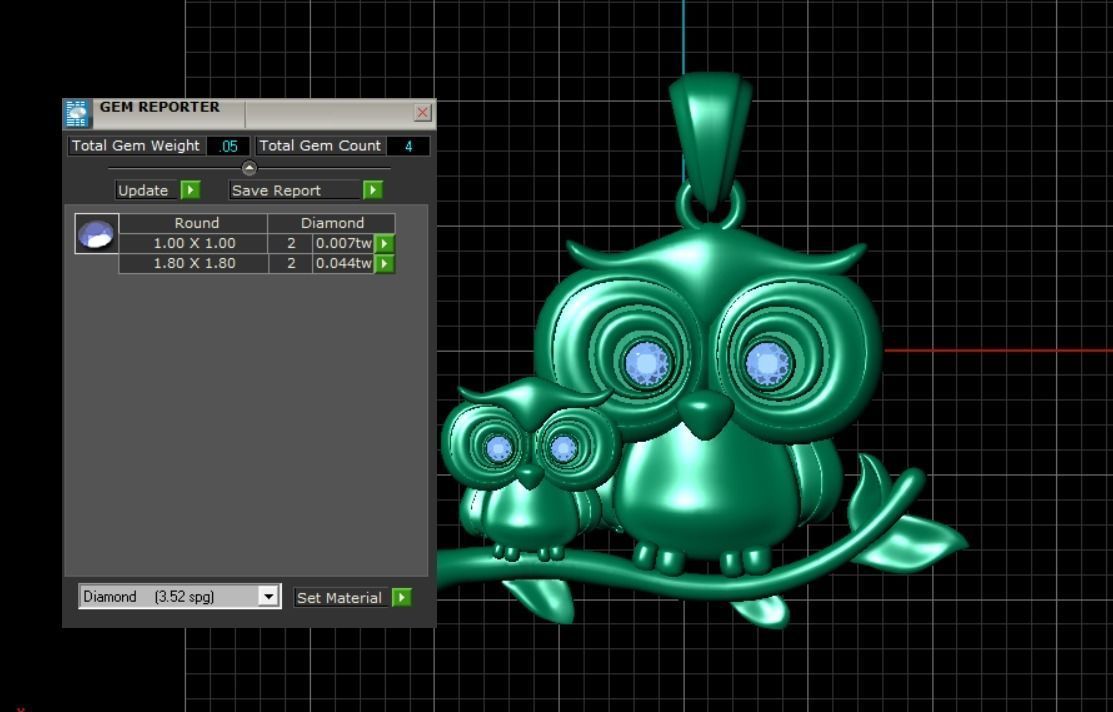Click the Gem Reporter panel icon
1113x712 pixels.
pos(77,113)
